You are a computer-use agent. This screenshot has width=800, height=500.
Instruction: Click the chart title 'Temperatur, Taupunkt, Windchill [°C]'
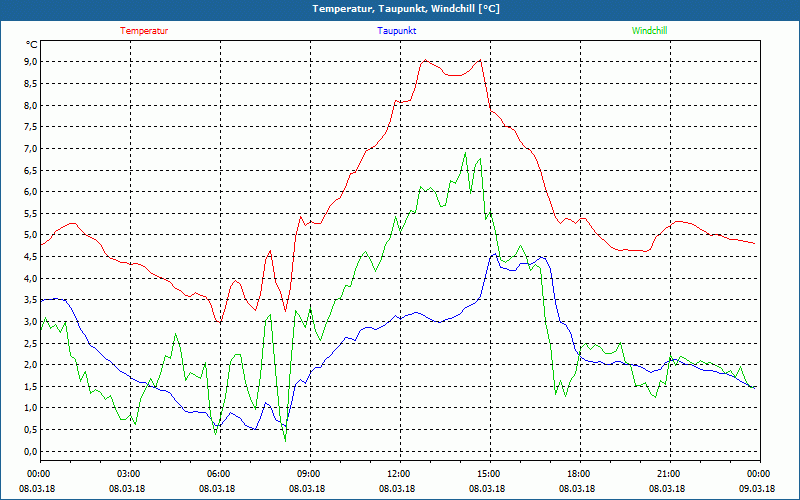[x=406, y=9]
